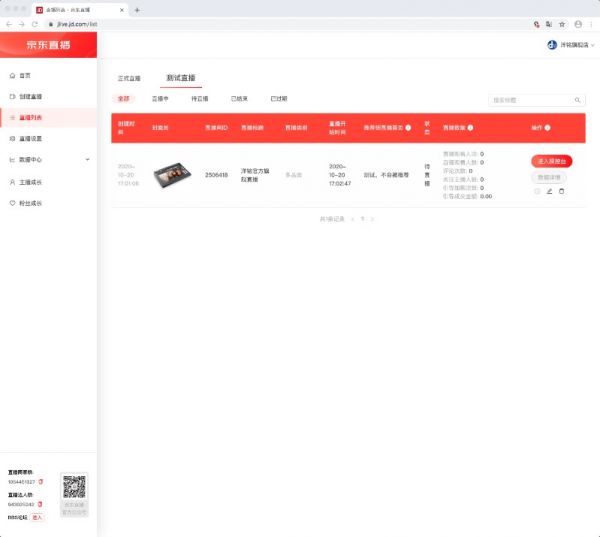600x537 pixels.
Task: Click the key icon in address bar
Action: [x=536, y=24]
